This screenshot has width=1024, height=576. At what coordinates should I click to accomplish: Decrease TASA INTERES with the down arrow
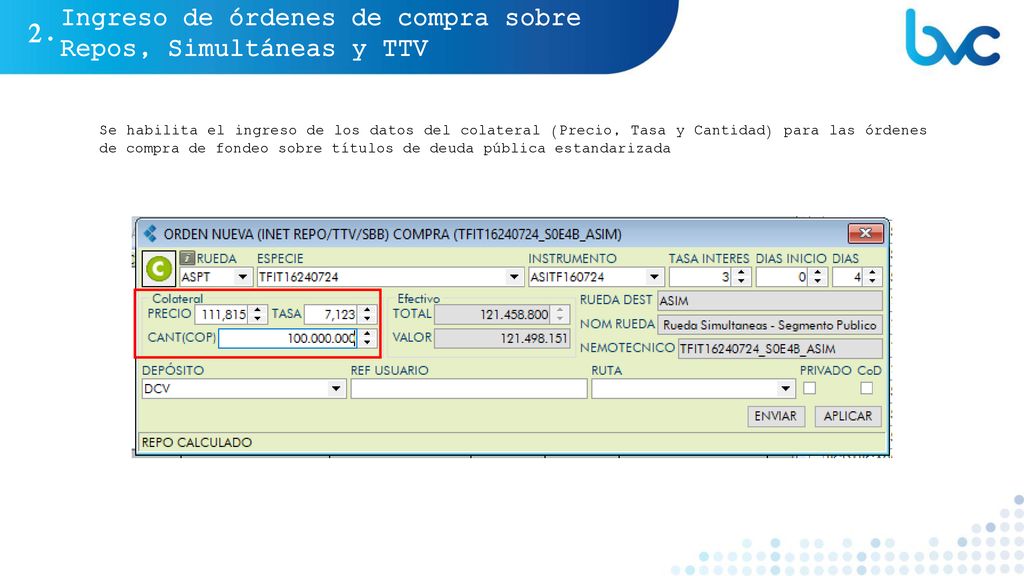pos(741,281)
